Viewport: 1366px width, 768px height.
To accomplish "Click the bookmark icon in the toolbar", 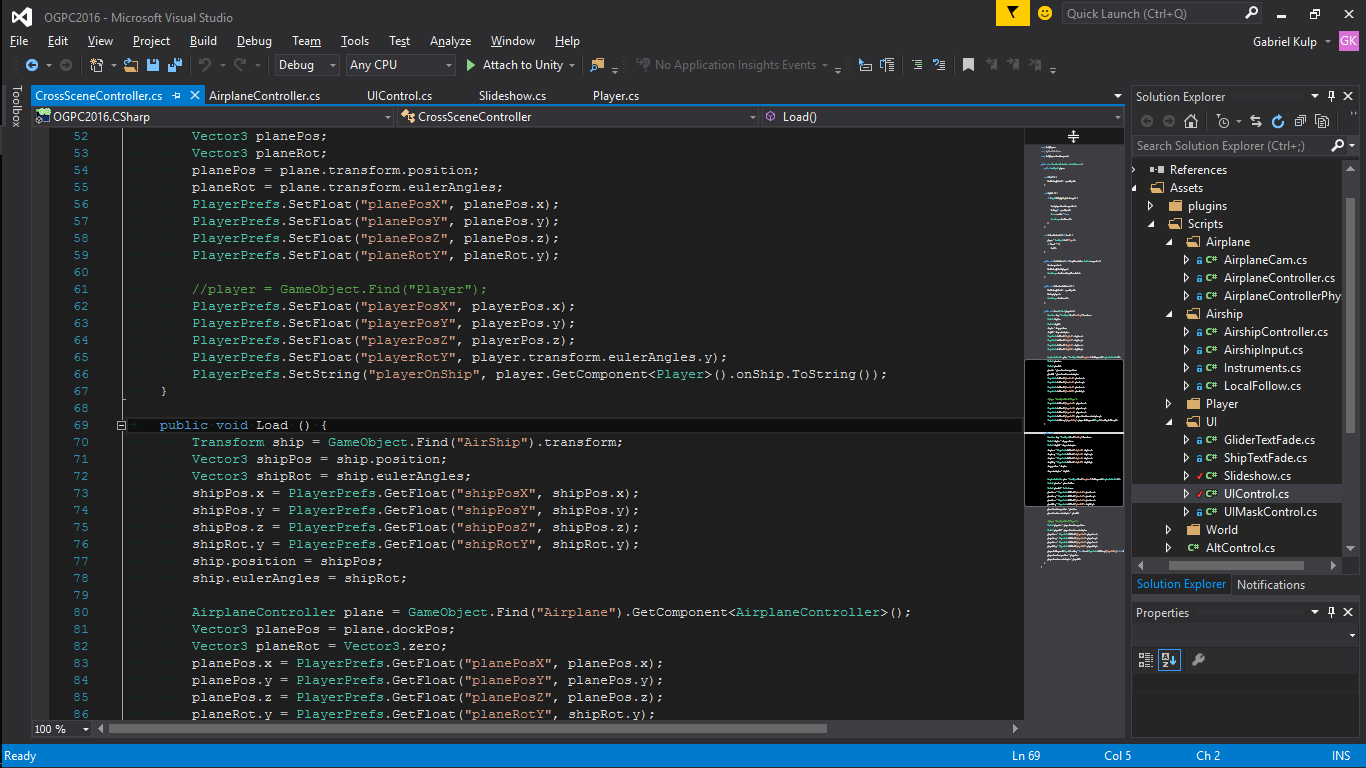I will point(968,65).
